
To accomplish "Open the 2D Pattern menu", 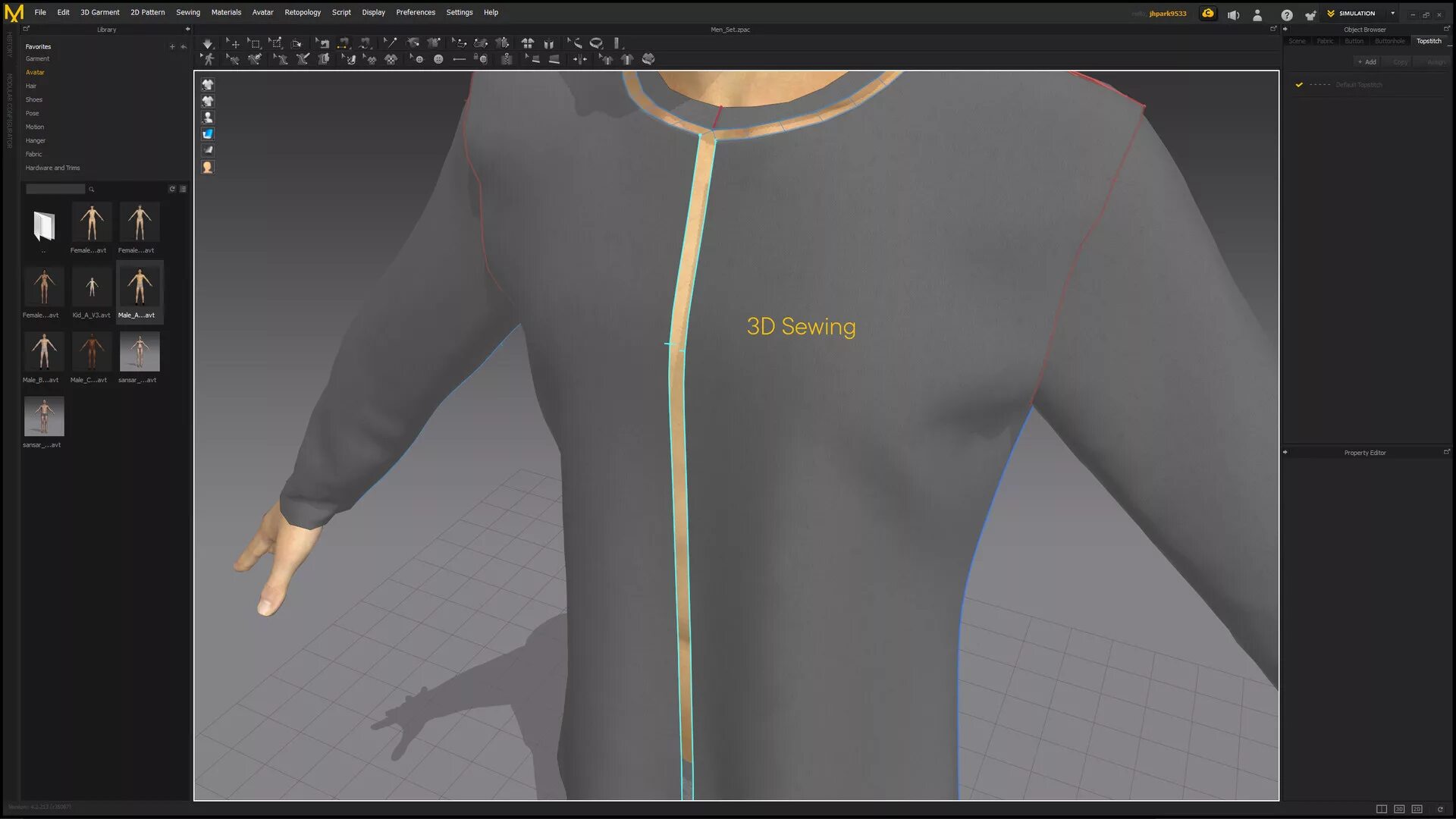I will [147, 12].
